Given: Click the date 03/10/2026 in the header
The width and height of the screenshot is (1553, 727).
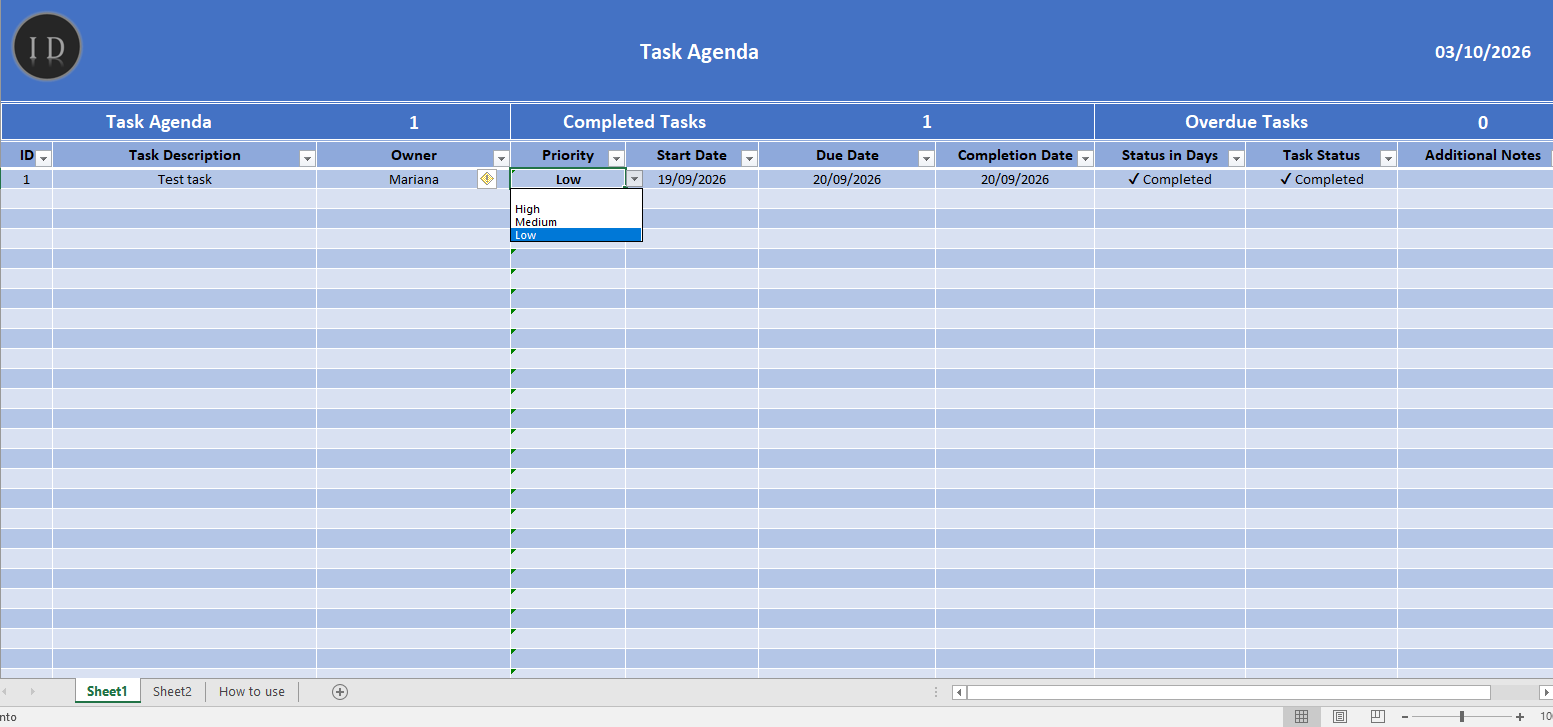Looking at the screenshot, I should pyautogui.click(x=1483, y=52).
